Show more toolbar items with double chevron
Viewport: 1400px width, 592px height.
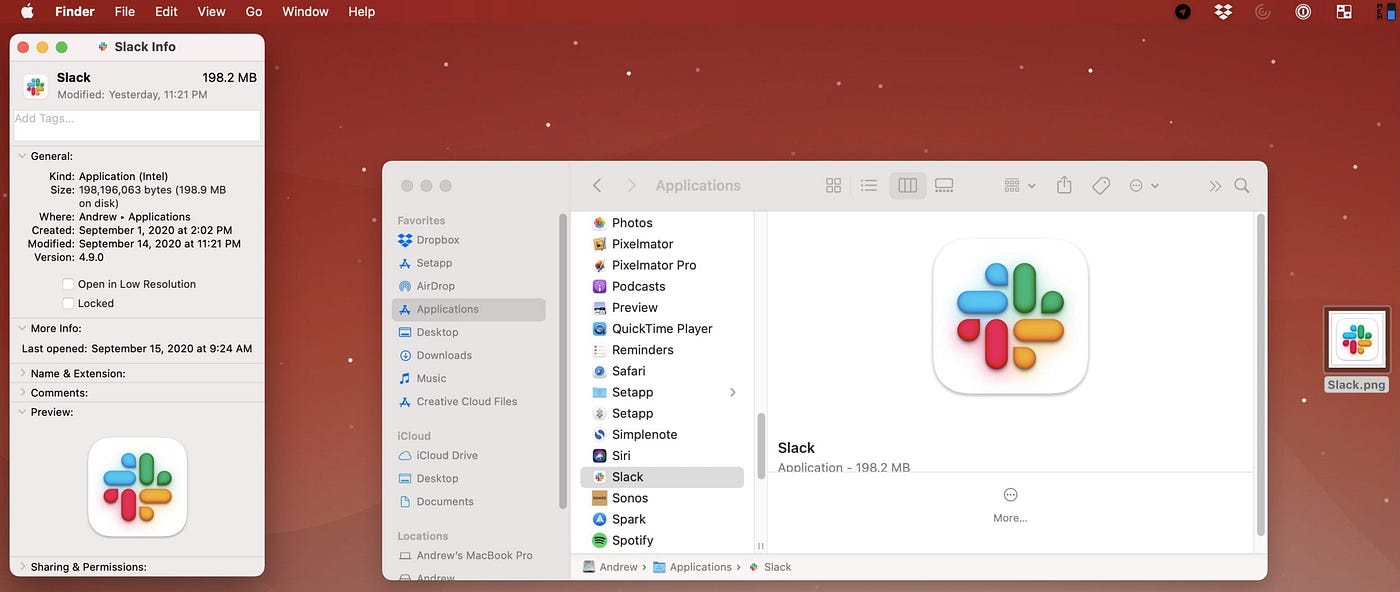pos(1215,186)
